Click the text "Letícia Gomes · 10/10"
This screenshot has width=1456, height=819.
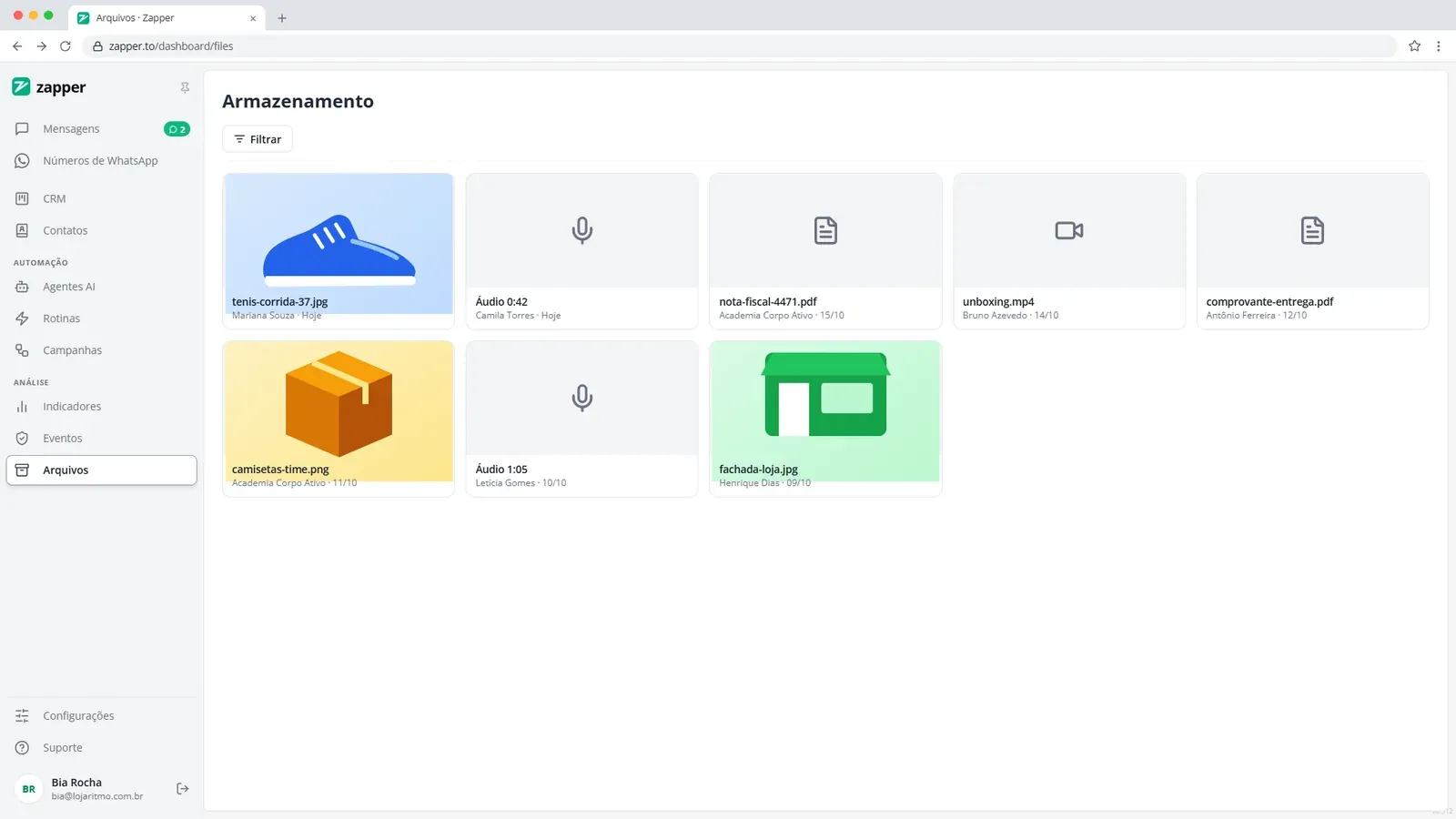point(521,483)
